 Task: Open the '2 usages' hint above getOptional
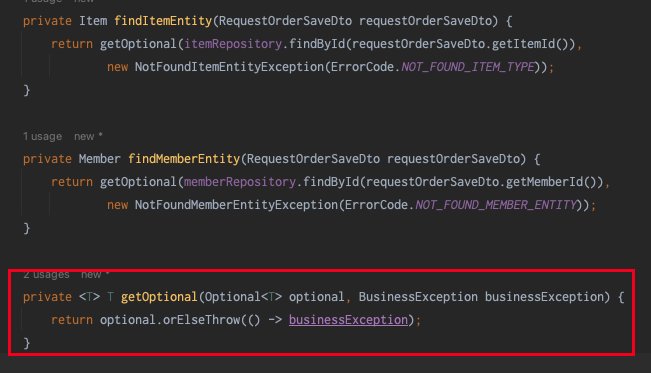tap(46, 275)
